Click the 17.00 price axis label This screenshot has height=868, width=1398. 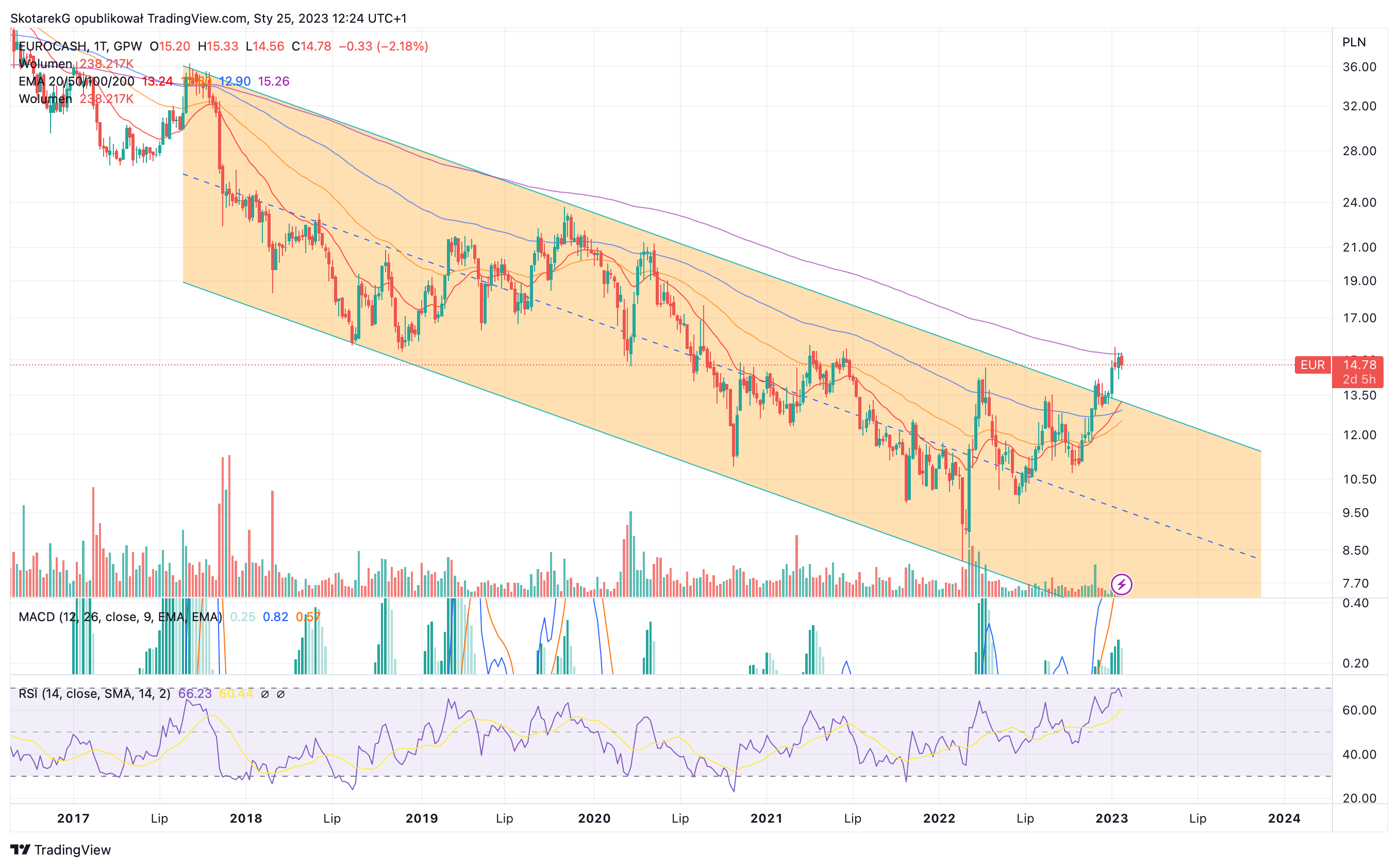click(x=1359, y=318)
